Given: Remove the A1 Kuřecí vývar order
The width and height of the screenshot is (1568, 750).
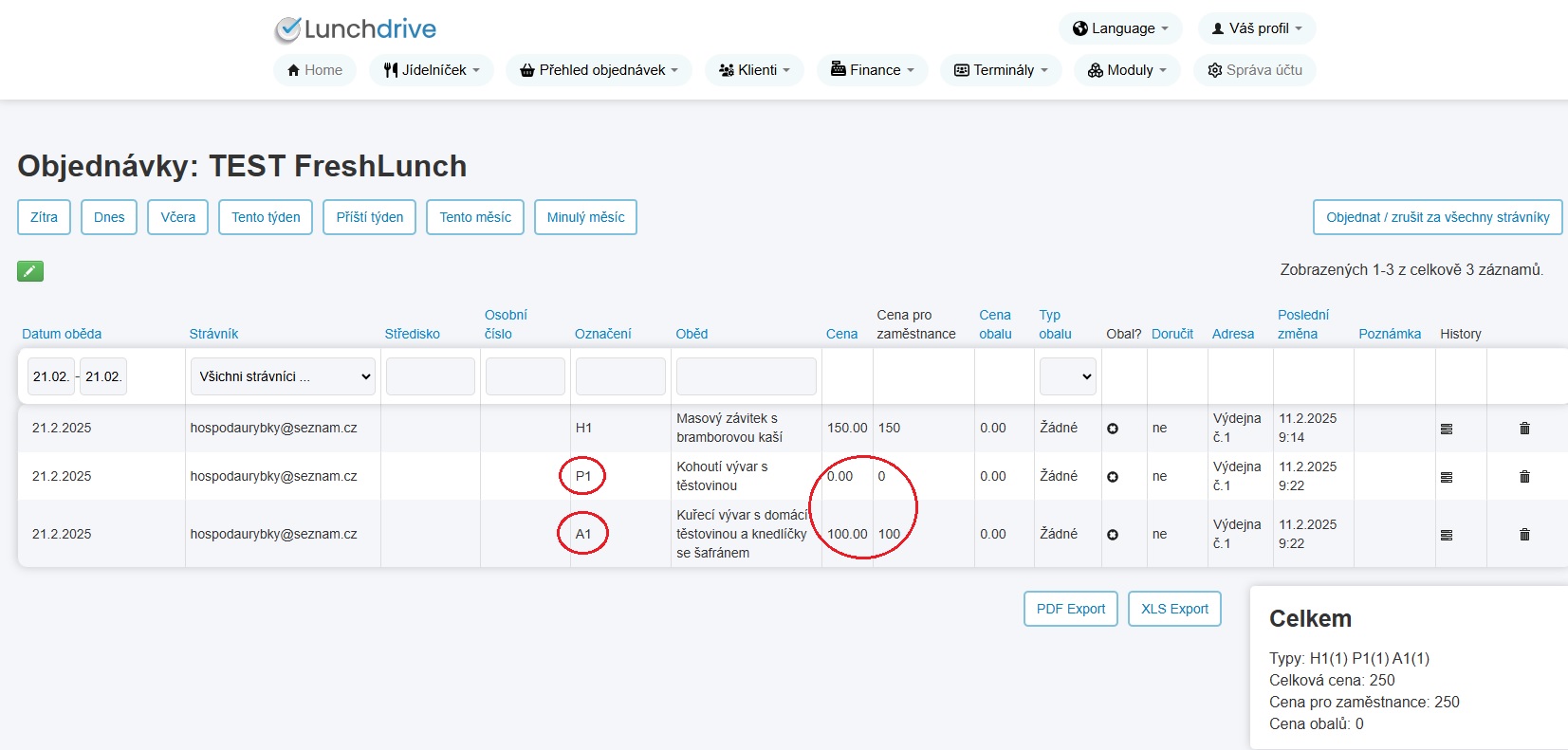Looking at the screenshot, I should [x=1524, y=535].
